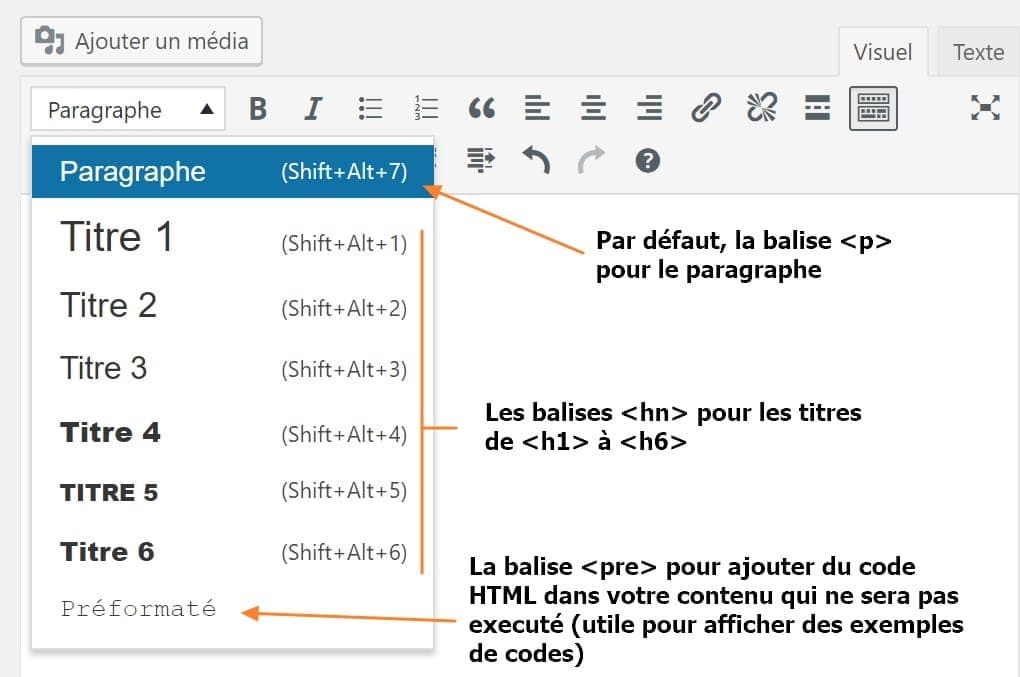Insert a hyperlink

click(x=705, y=107)
